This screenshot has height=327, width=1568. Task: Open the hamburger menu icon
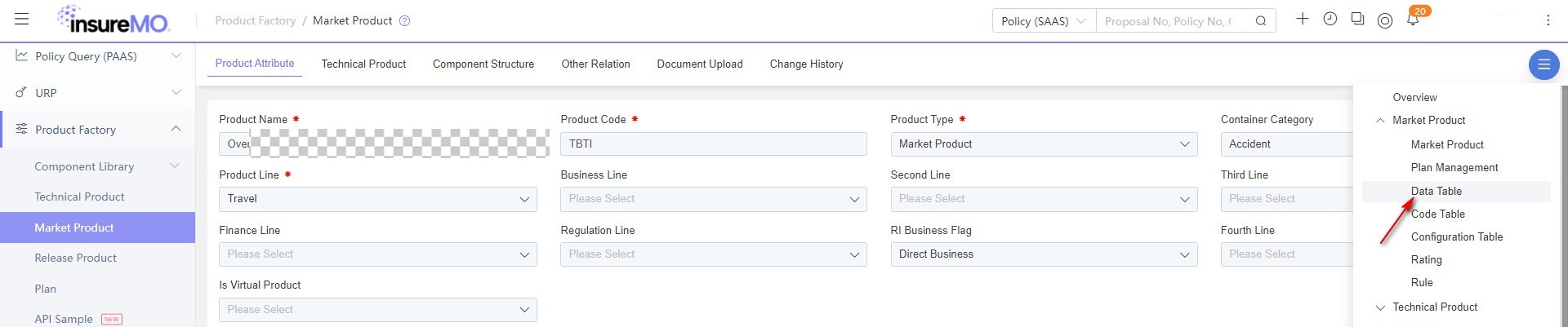tap(22, 20)
